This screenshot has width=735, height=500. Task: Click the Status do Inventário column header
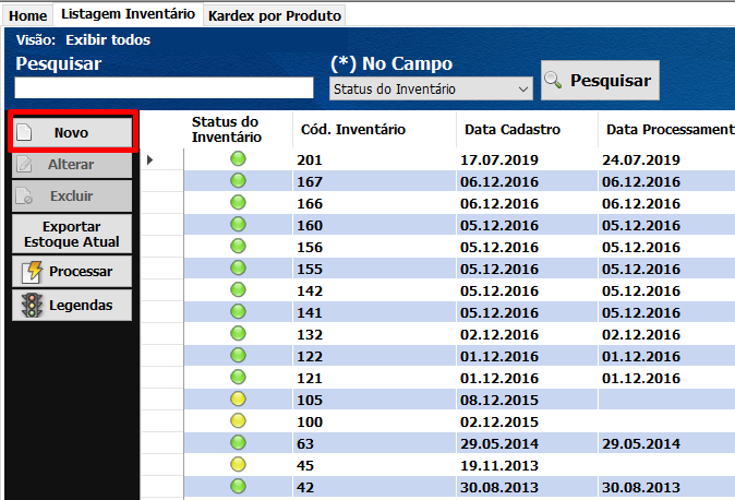[x=226, y=129]
